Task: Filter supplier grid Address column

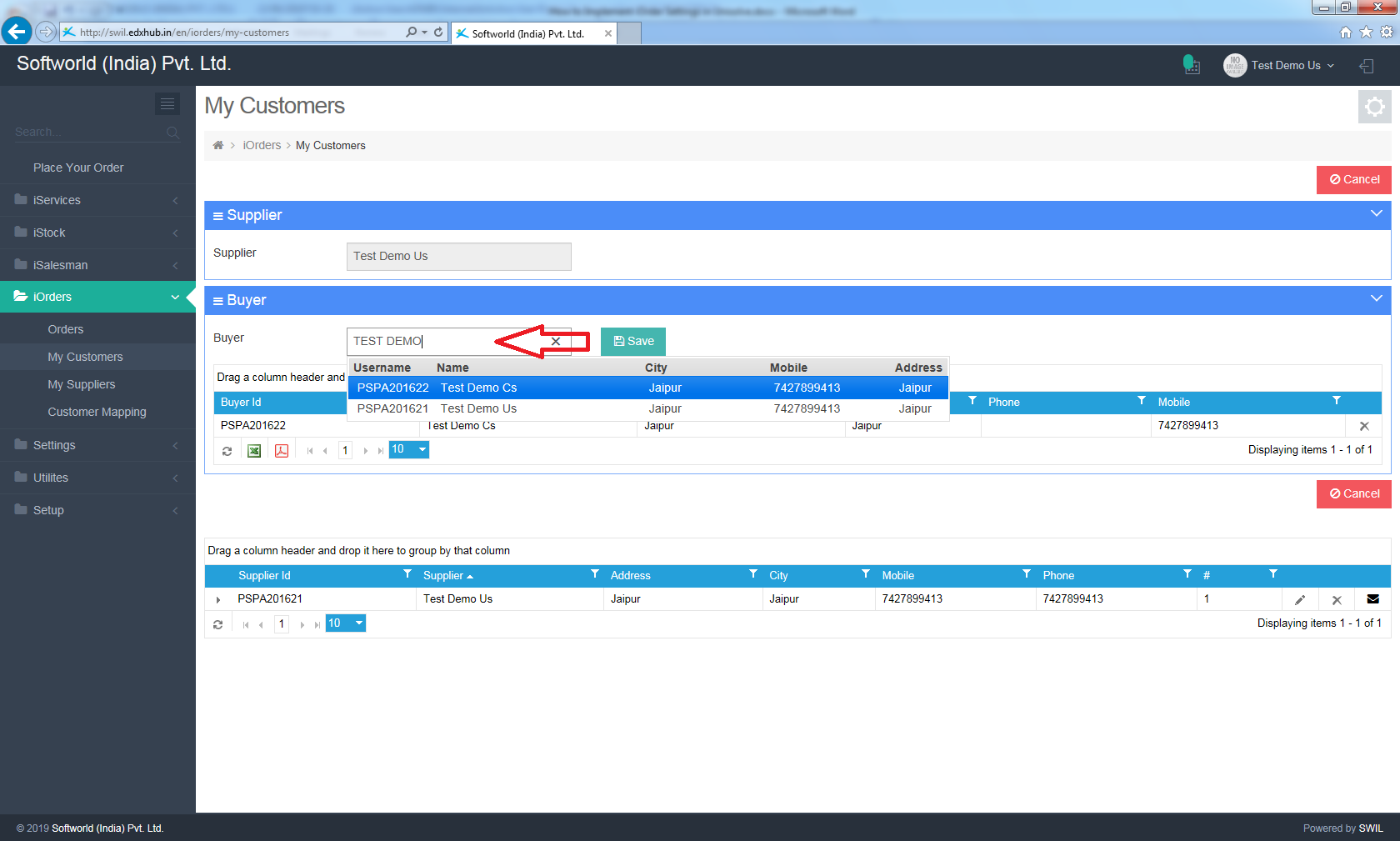Action: 752,574
